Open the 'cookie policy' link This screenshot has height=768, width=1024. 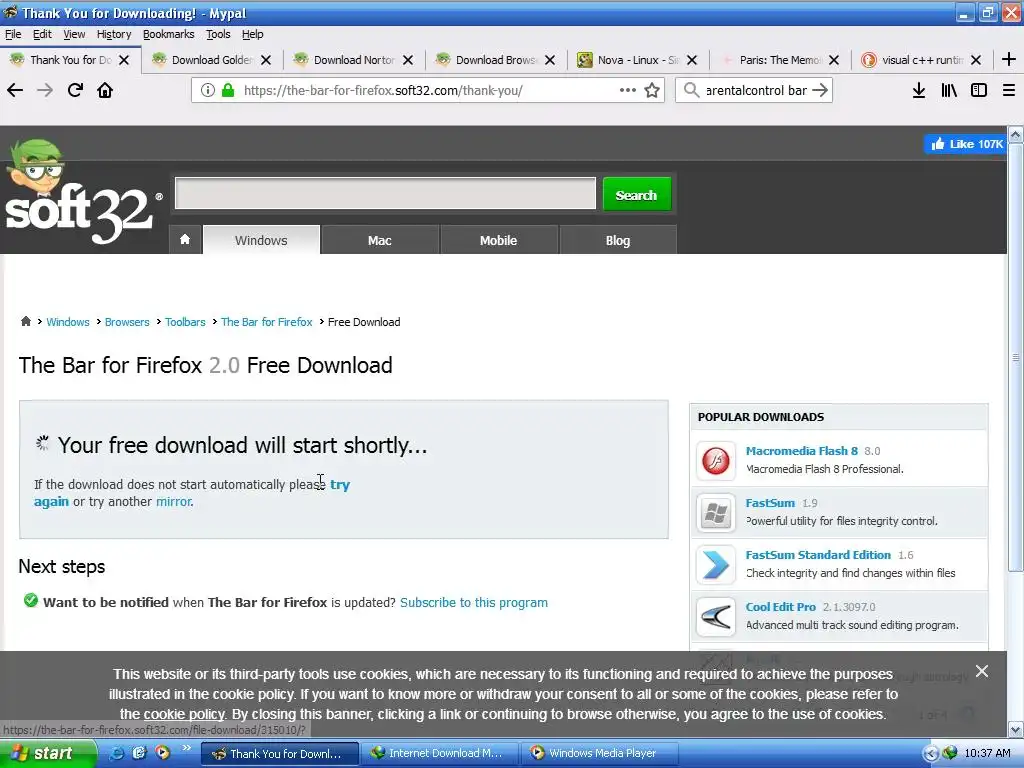click(184, 714)
